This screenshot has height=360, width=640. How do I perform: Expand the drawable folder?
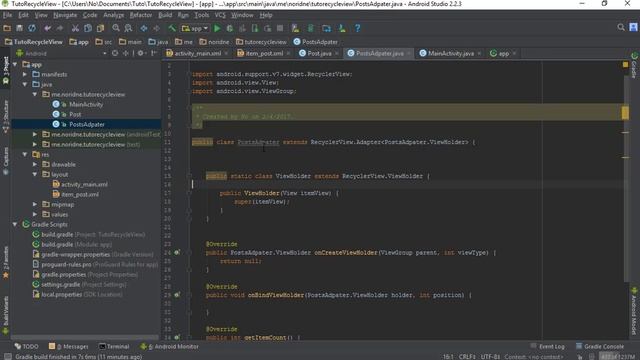[x=35, y=164]
